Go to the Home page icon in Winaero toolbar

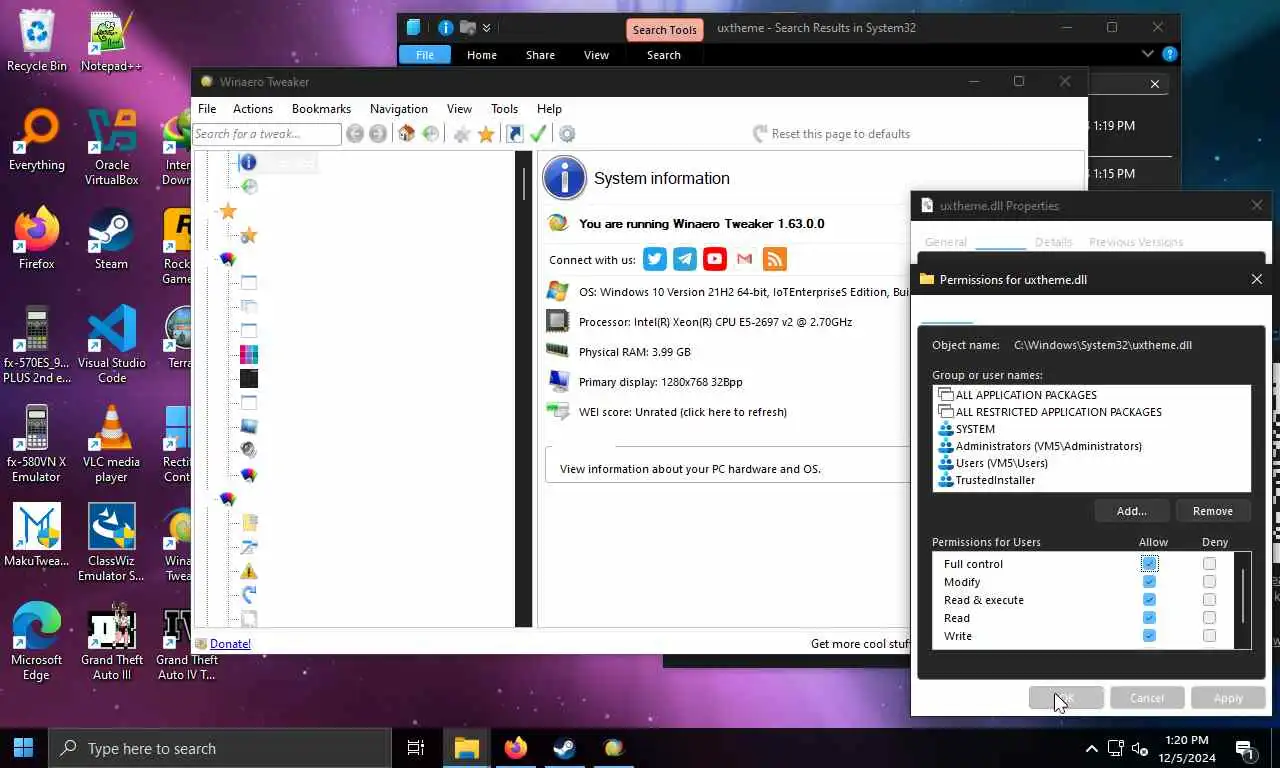tap(406, 134)
